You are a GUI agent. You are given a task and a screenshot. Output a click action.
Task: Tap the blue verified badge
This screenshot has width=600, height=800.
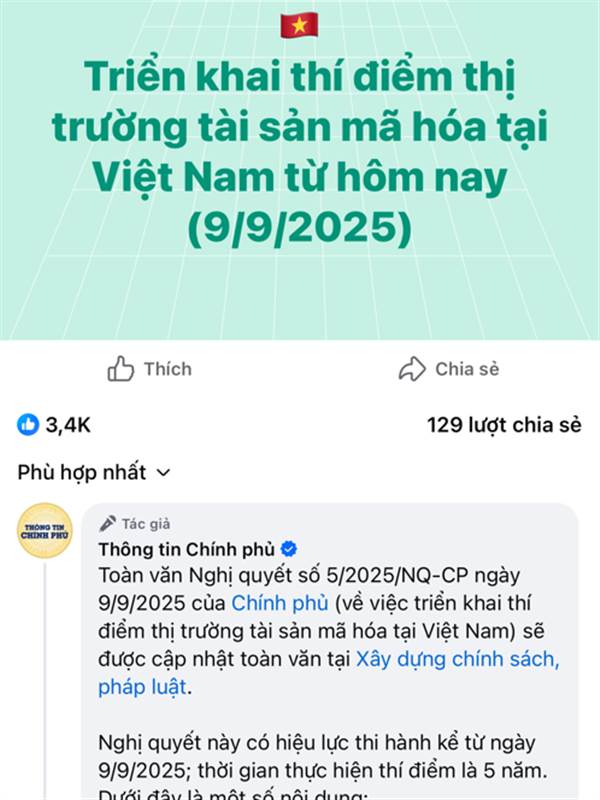coord(289,549)
